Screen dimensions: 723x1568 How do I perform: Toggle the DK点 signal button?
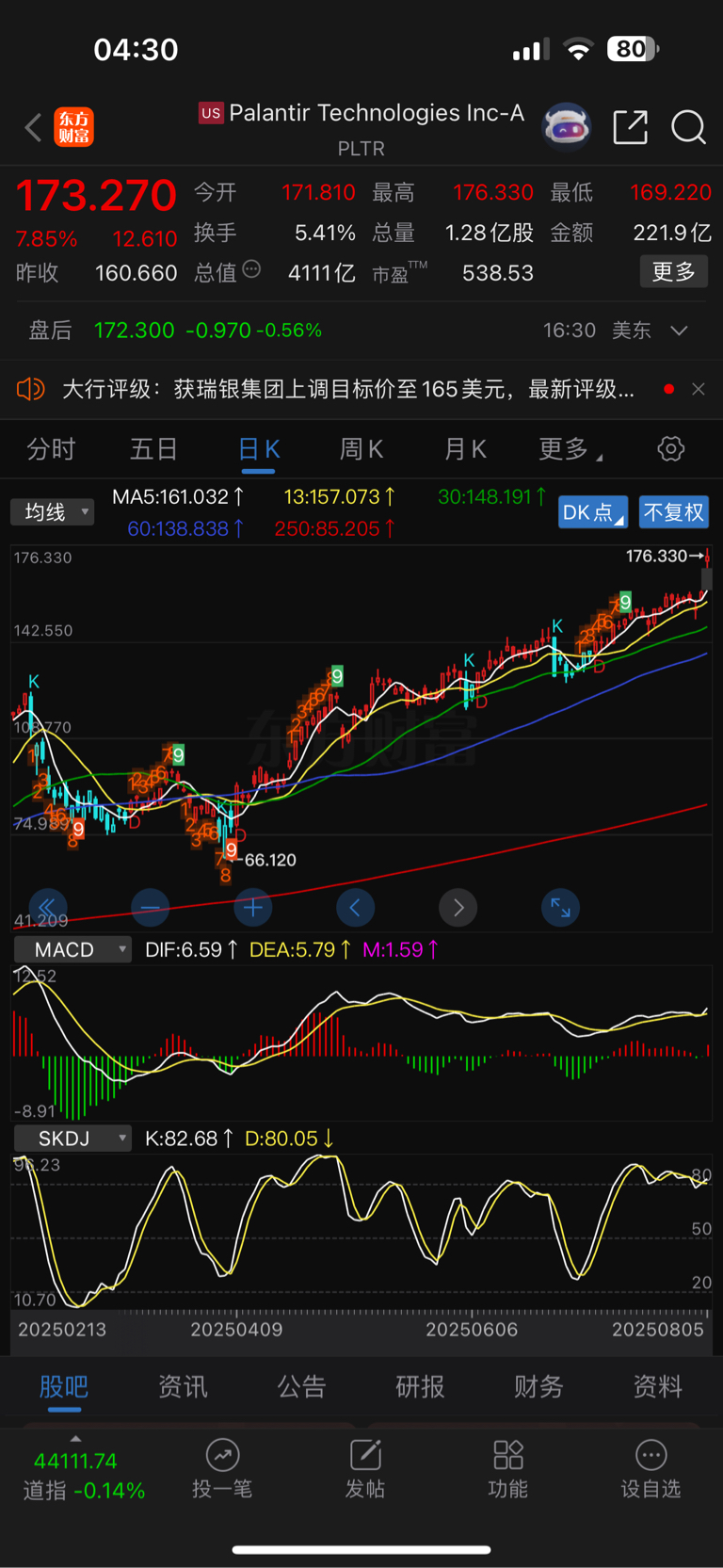coord(592,512)
